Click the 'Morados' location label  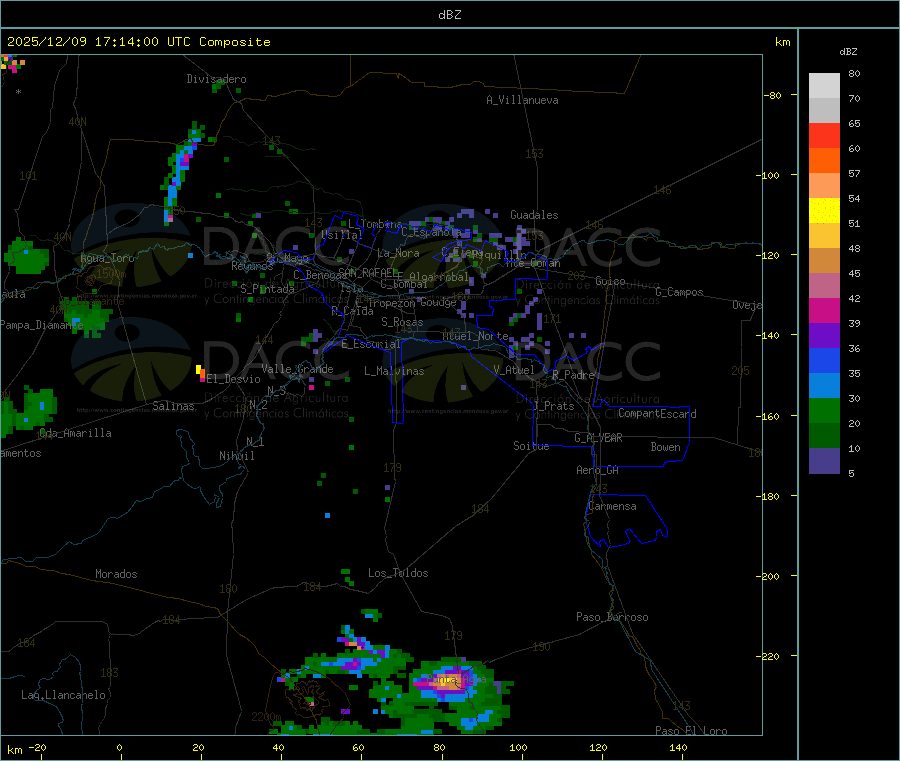pyautogui.click(x=116, y=574)
